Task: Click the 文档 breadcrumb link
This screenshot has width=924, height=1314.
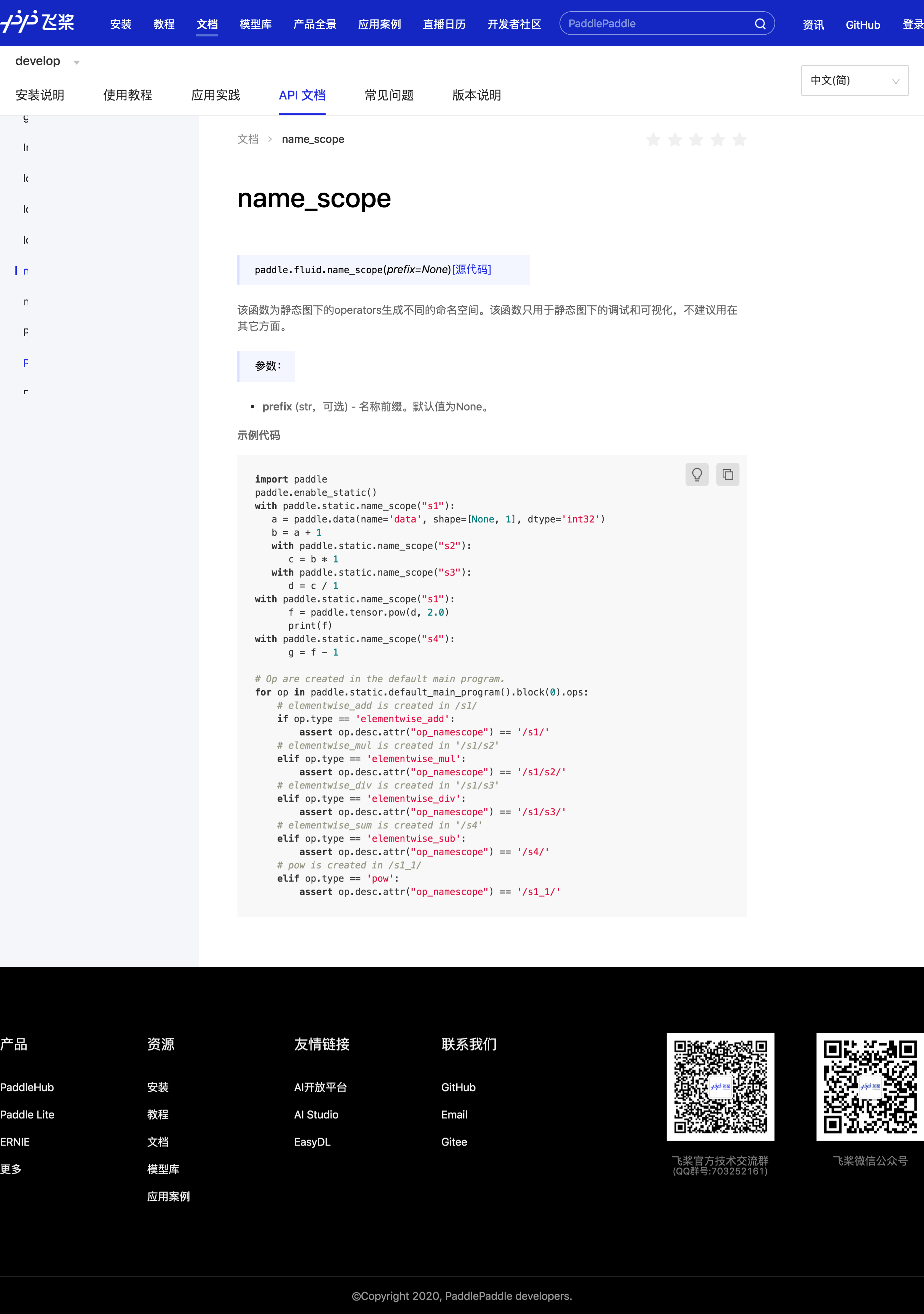Action: (x=248, y=139)
